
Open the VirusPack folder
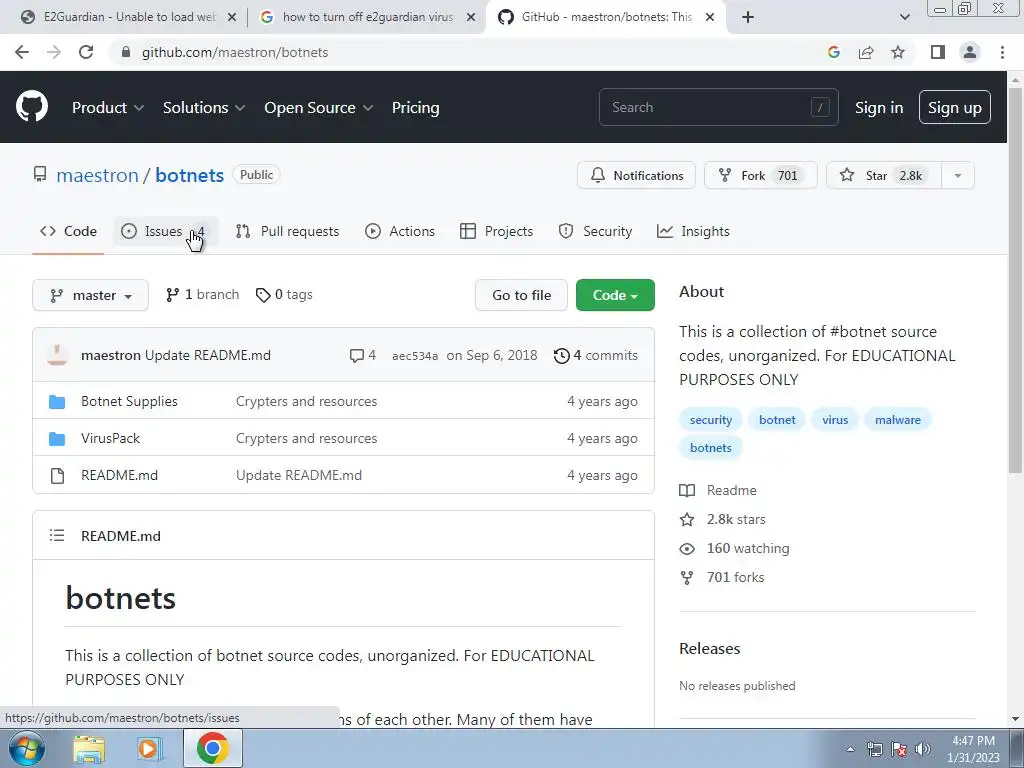coord(110,438)
